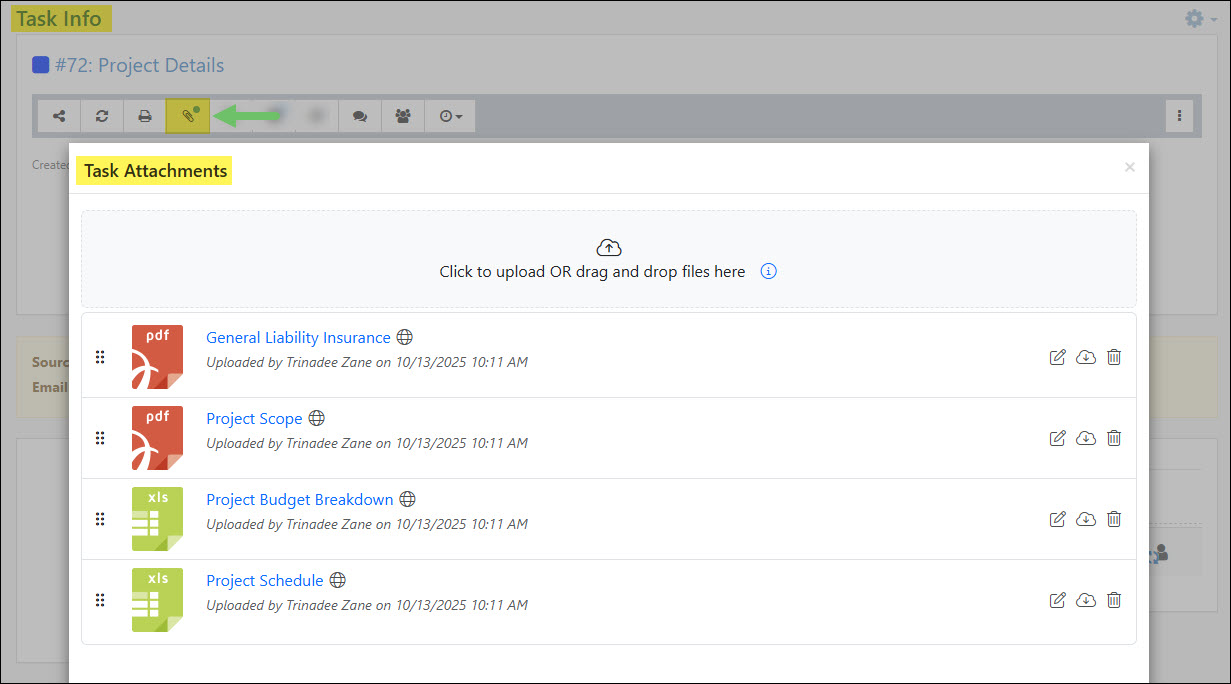
Task: Open the Project Schedule attachment link
Action: click(x=264, y=580)
